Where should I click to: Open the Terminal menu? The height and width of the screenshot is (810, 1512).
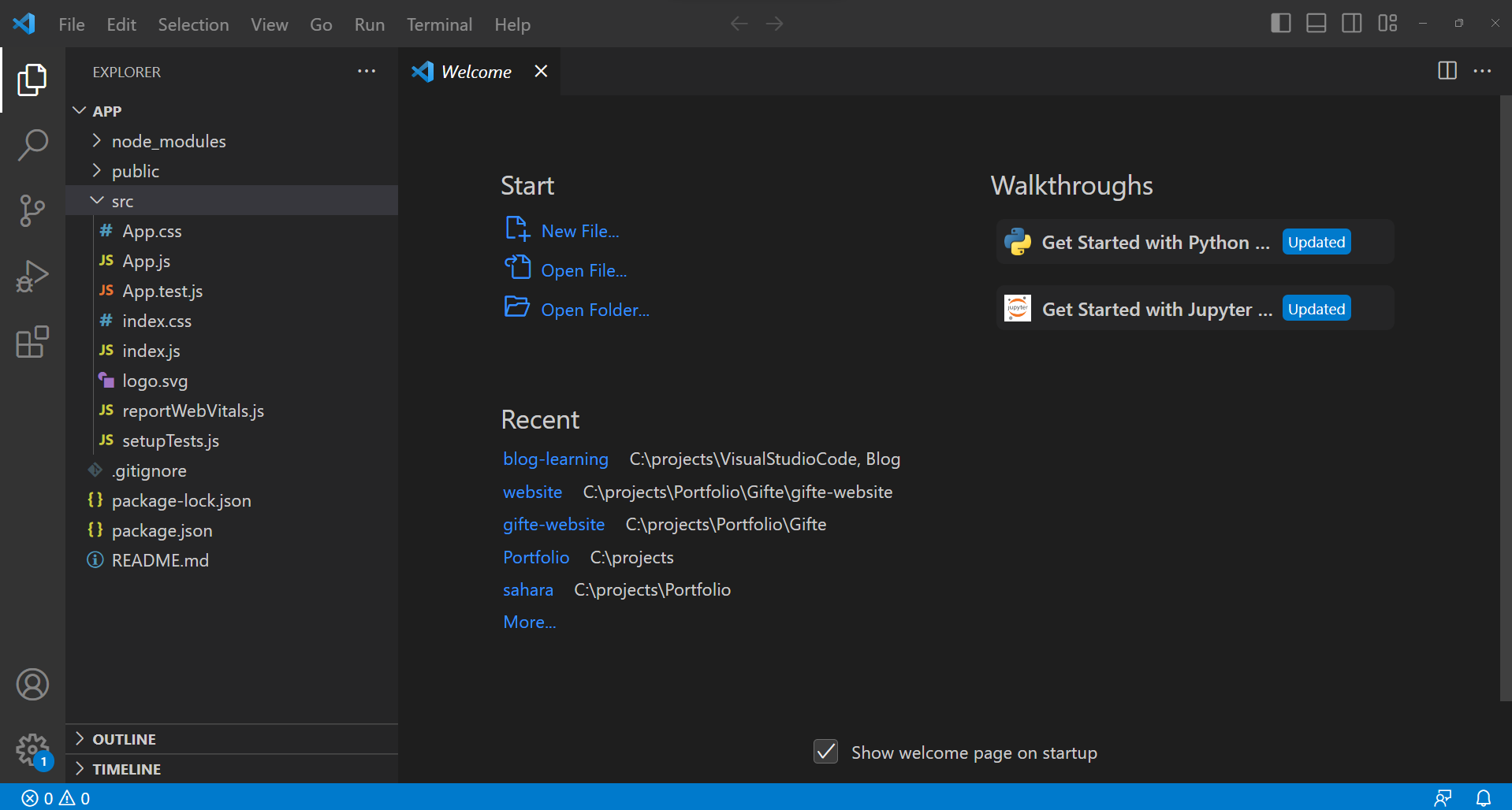[x=439, y=24]
